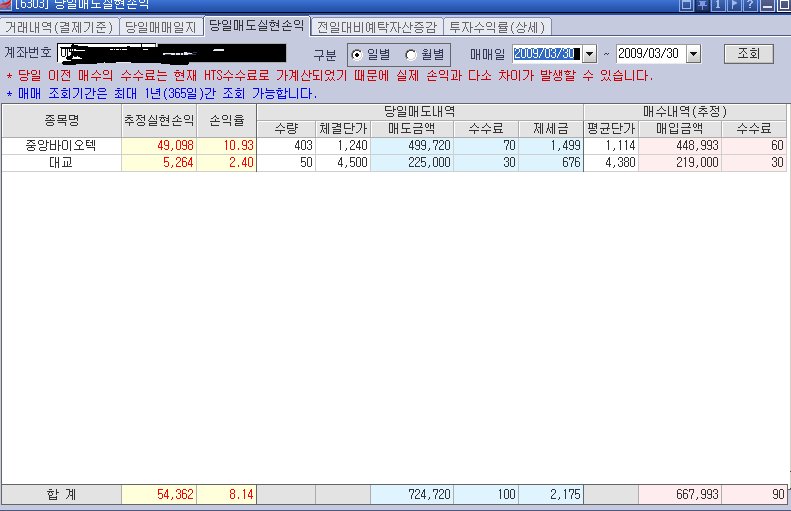
Task: Click the square window icon left of the pin
Action: (x=686, y=5)
